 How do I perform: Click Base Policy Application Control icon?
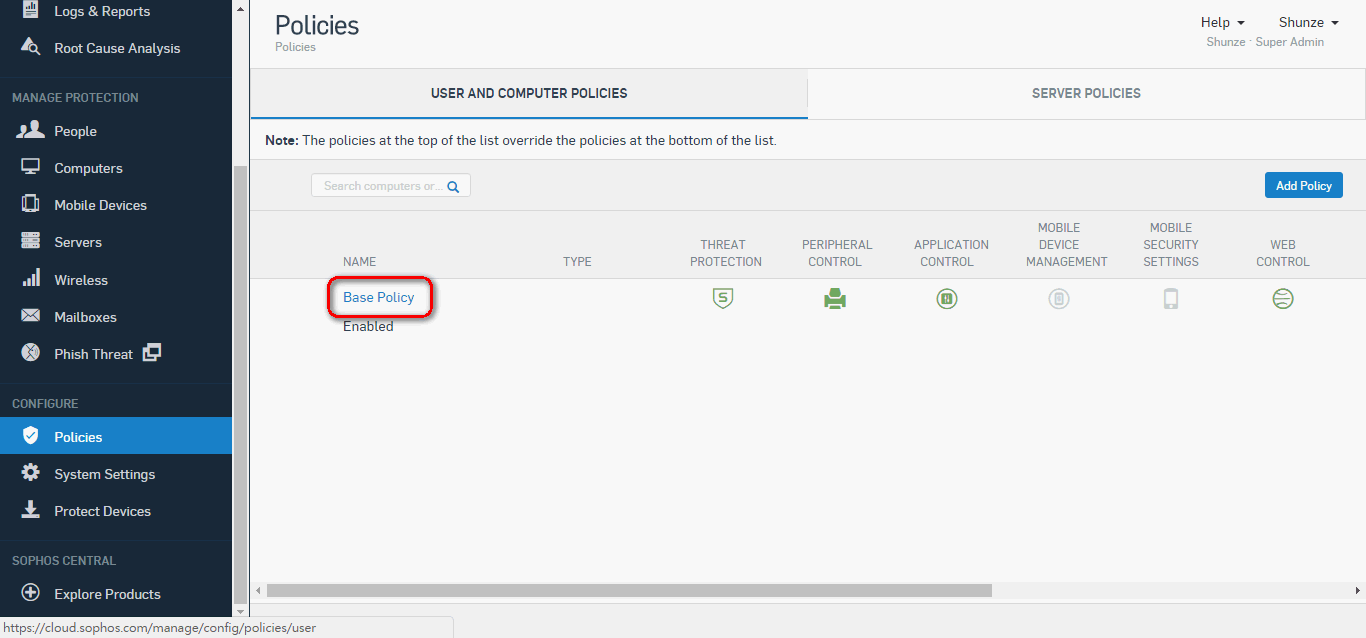point(947,298)
